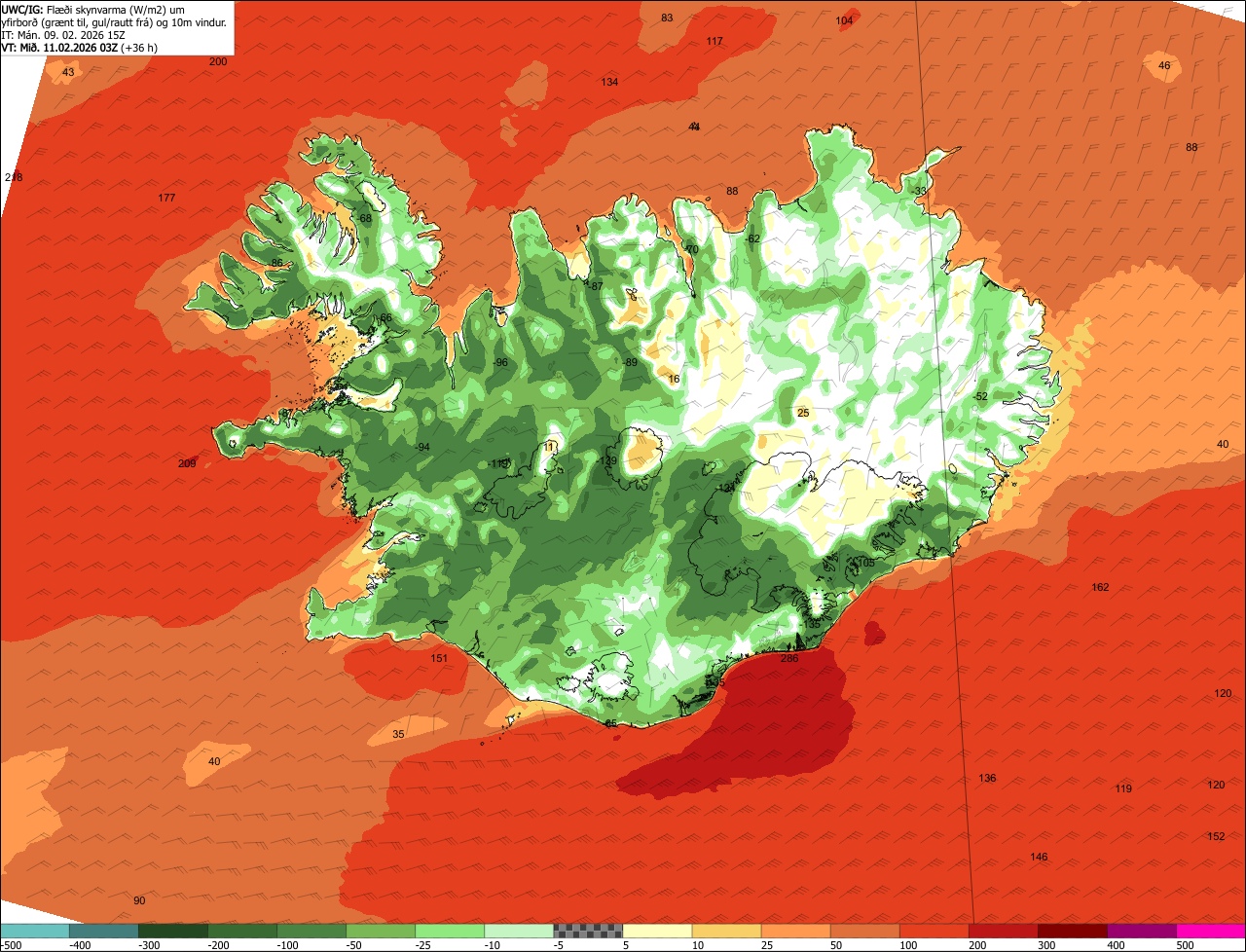Image resolution: width=1246 pixels, height=952 pixels.
Task: Click the '10m vindur' subtitle line
Action: tap(115, 21)
